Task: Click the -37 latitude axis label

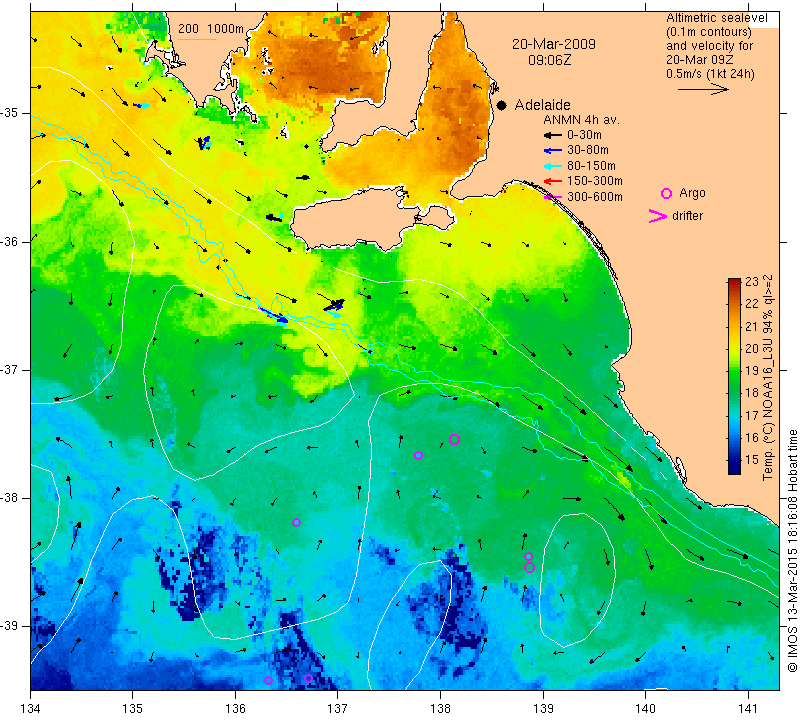Action: 10,369
